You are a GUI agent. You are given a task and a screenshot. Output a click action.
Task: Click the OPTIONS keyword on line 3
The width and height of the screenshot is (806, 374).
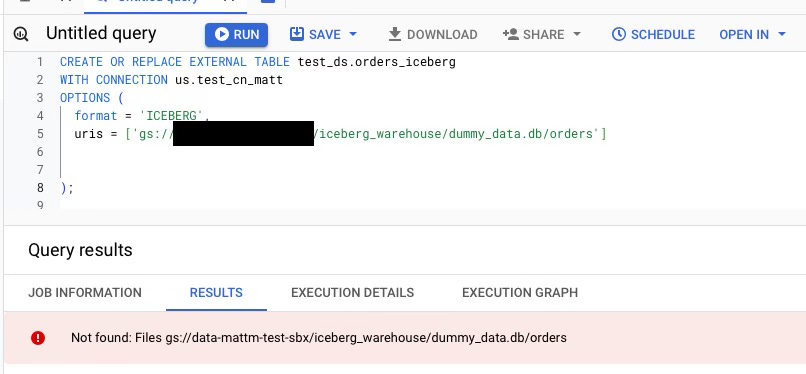85,98
